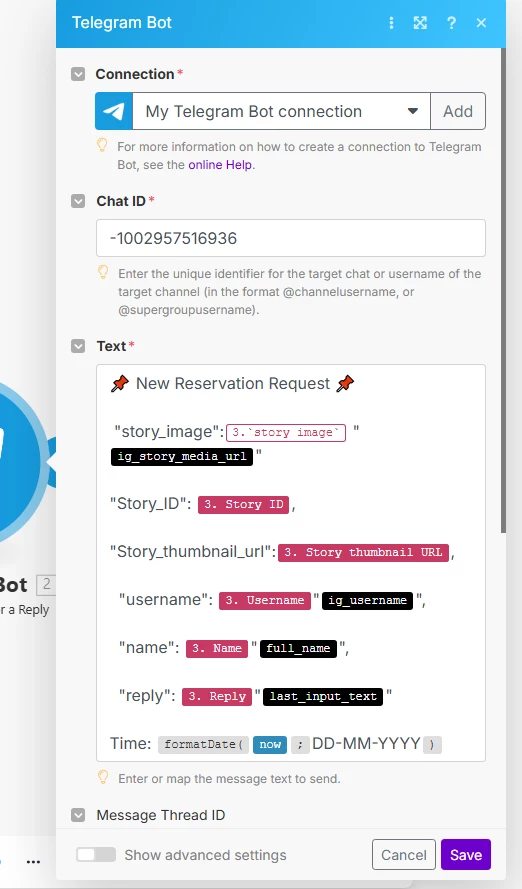The height and width of the screenshot is (889, 522).
Task: Collapse the Message Thread ID section toggle
Action: (78, 815)
